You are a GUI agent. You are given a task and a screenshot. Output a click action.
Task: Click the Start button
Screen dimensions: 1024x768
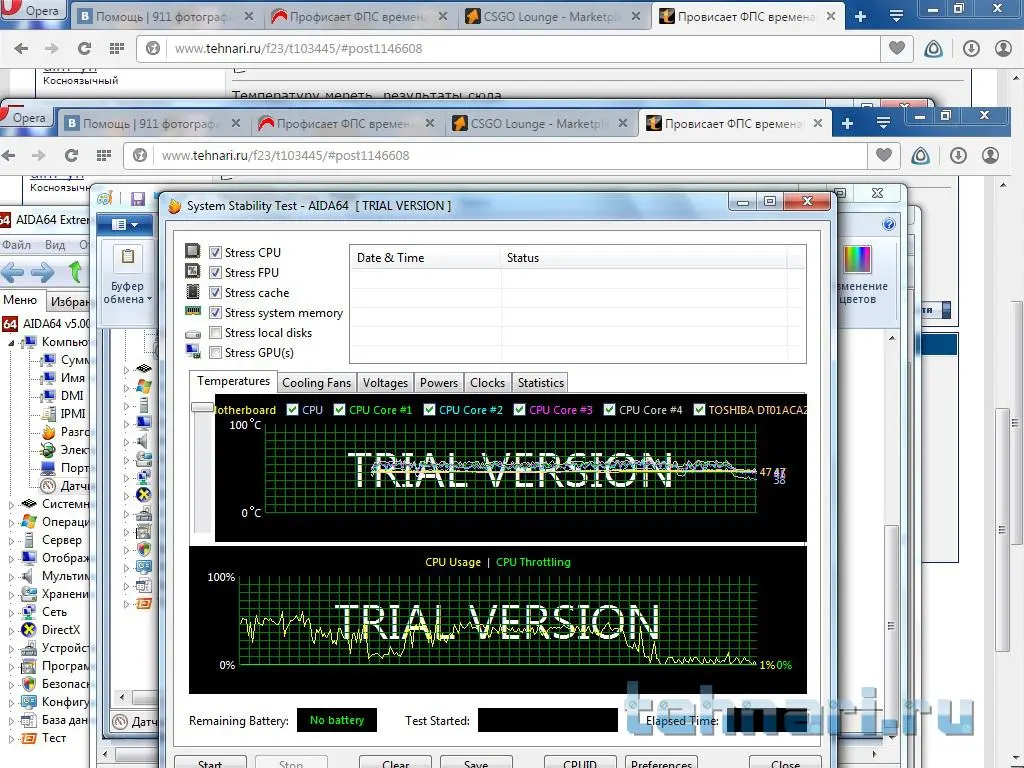coord(210,762)
